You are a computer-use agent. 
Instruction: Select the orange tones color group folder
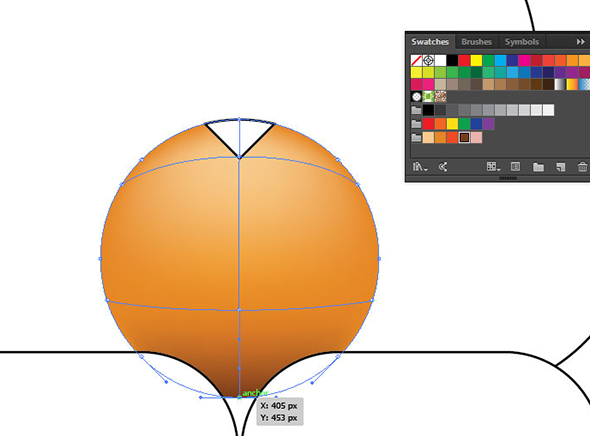416,137
